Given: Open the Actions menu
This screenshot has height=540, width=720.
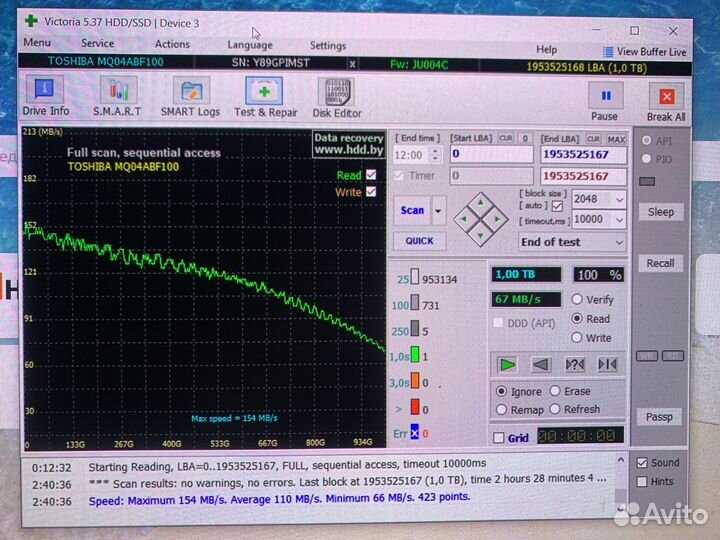Looking at the screenshot, I should click(172, 44).
